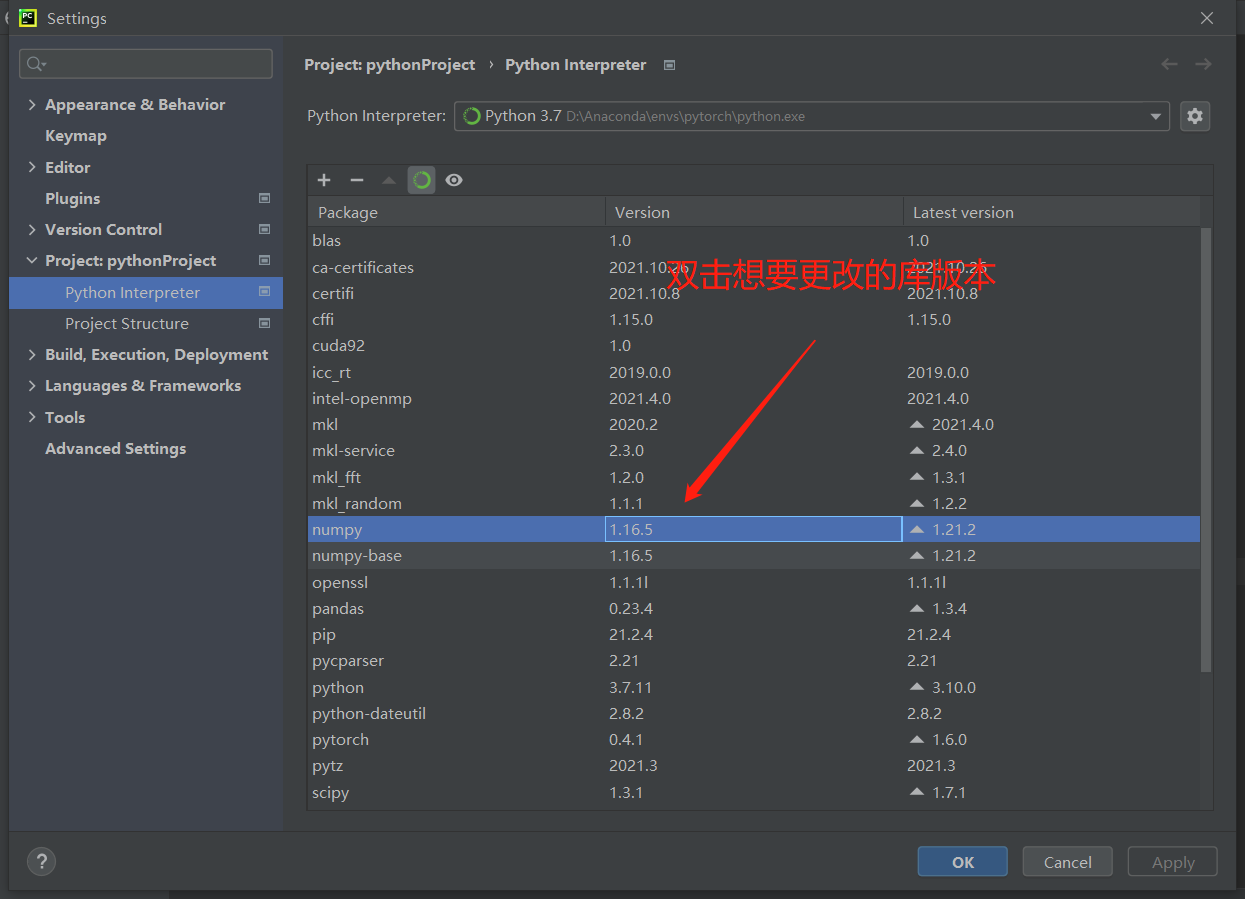This screenshot has height=899, width=1245.
Task: Select the ca-certificates package row
Action: pos(754,267)
